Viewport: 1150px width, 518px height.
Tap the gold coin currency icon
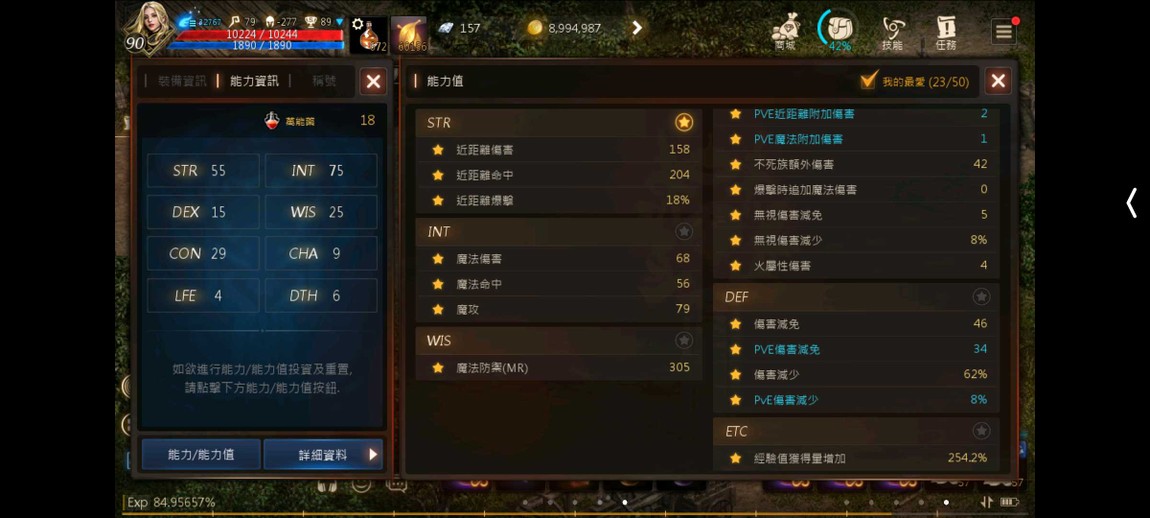535,28
